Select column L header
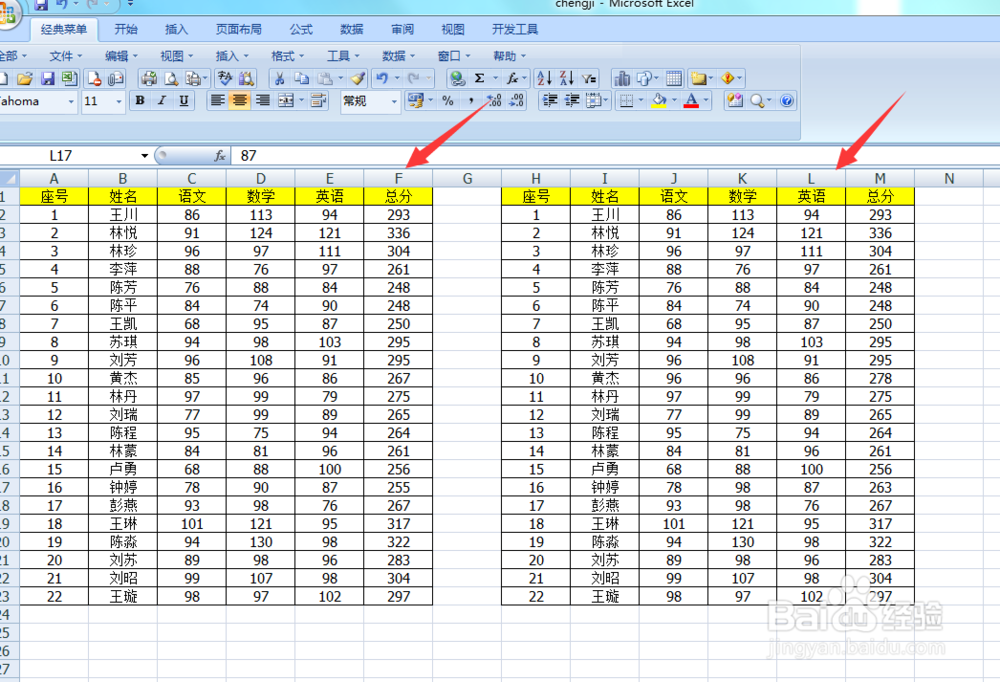 click(811, 179)
